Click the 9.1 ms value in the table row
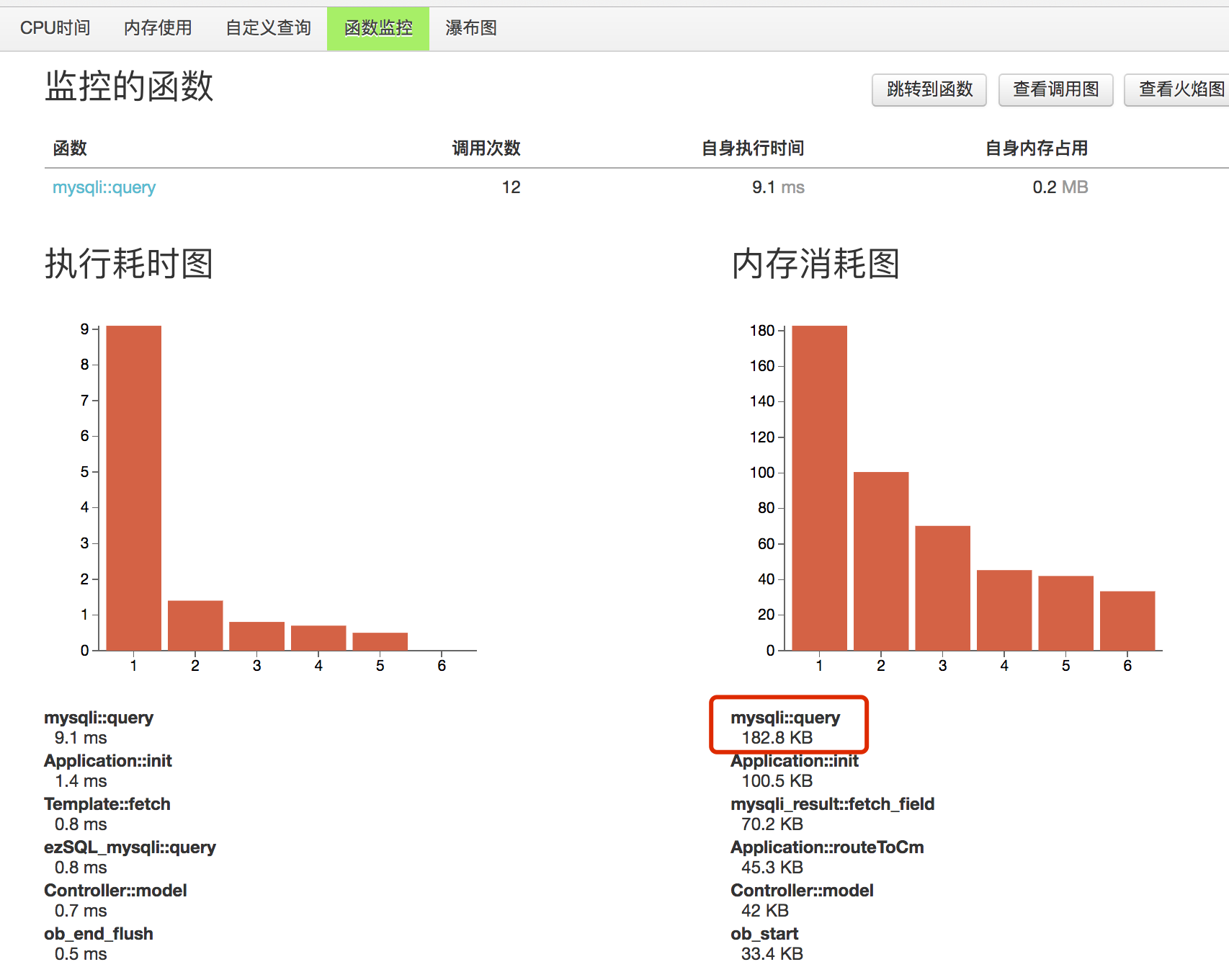Viewport: 1229px width, 980px height. coord(778,187)
